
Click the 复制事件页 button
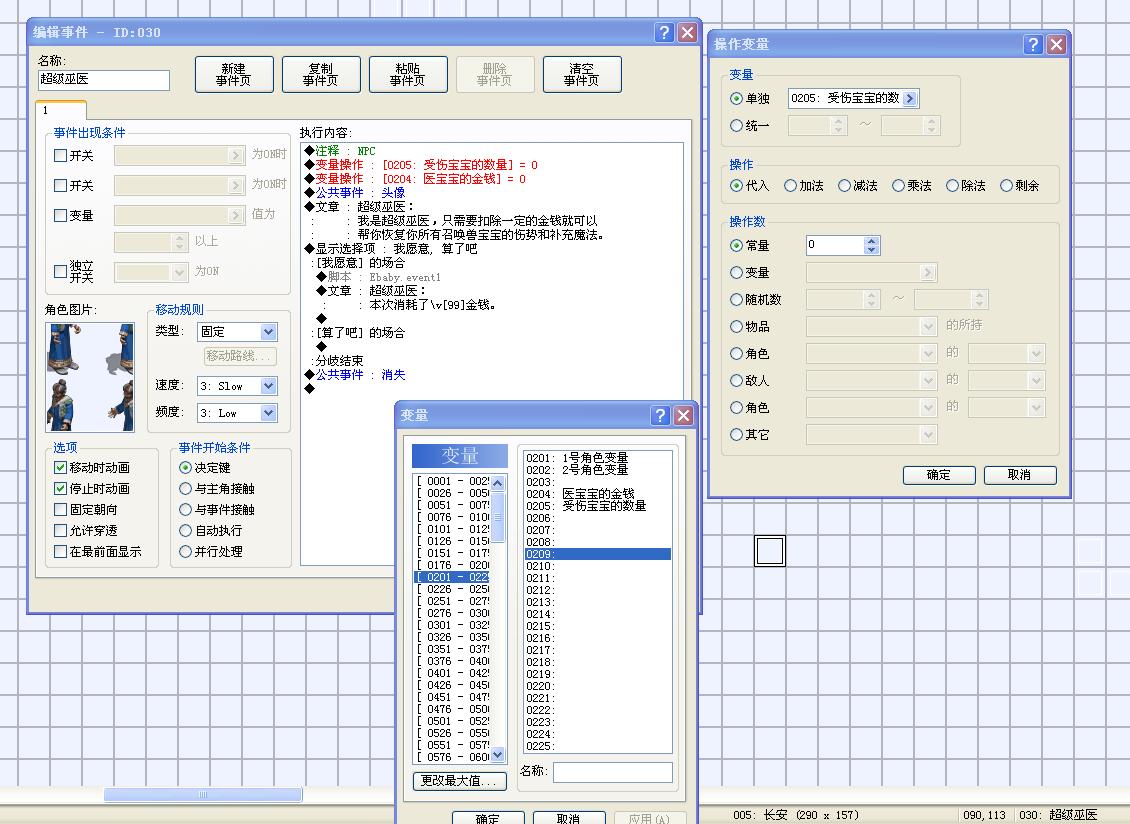pos(321,74)
